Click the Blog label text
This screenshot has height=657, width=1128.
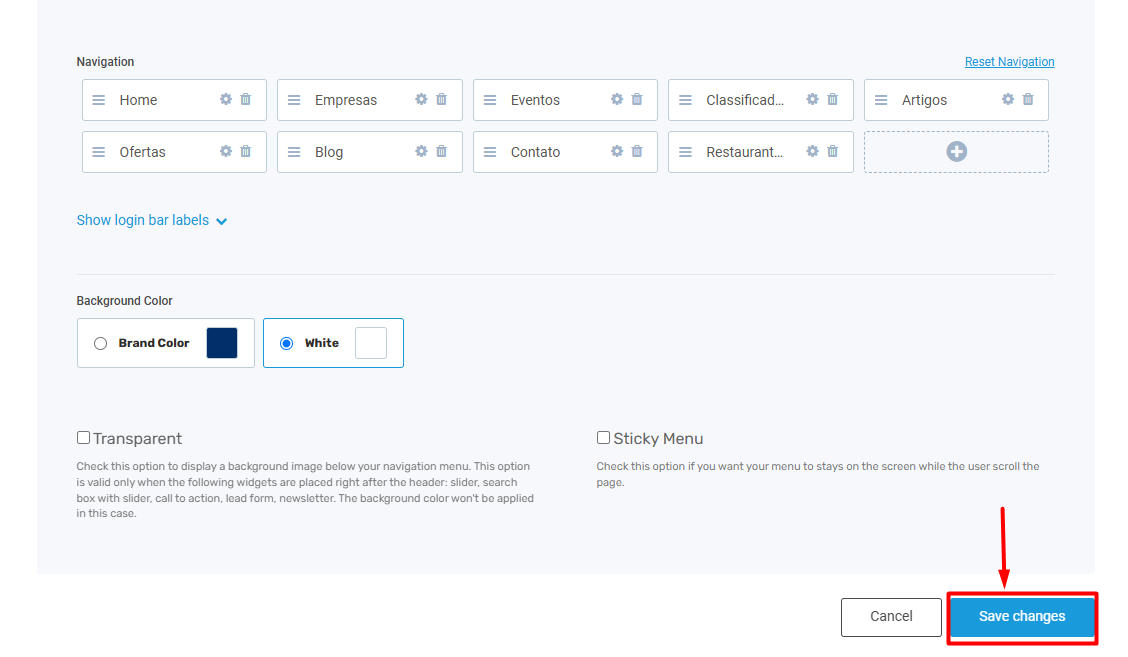pos(329,152)
